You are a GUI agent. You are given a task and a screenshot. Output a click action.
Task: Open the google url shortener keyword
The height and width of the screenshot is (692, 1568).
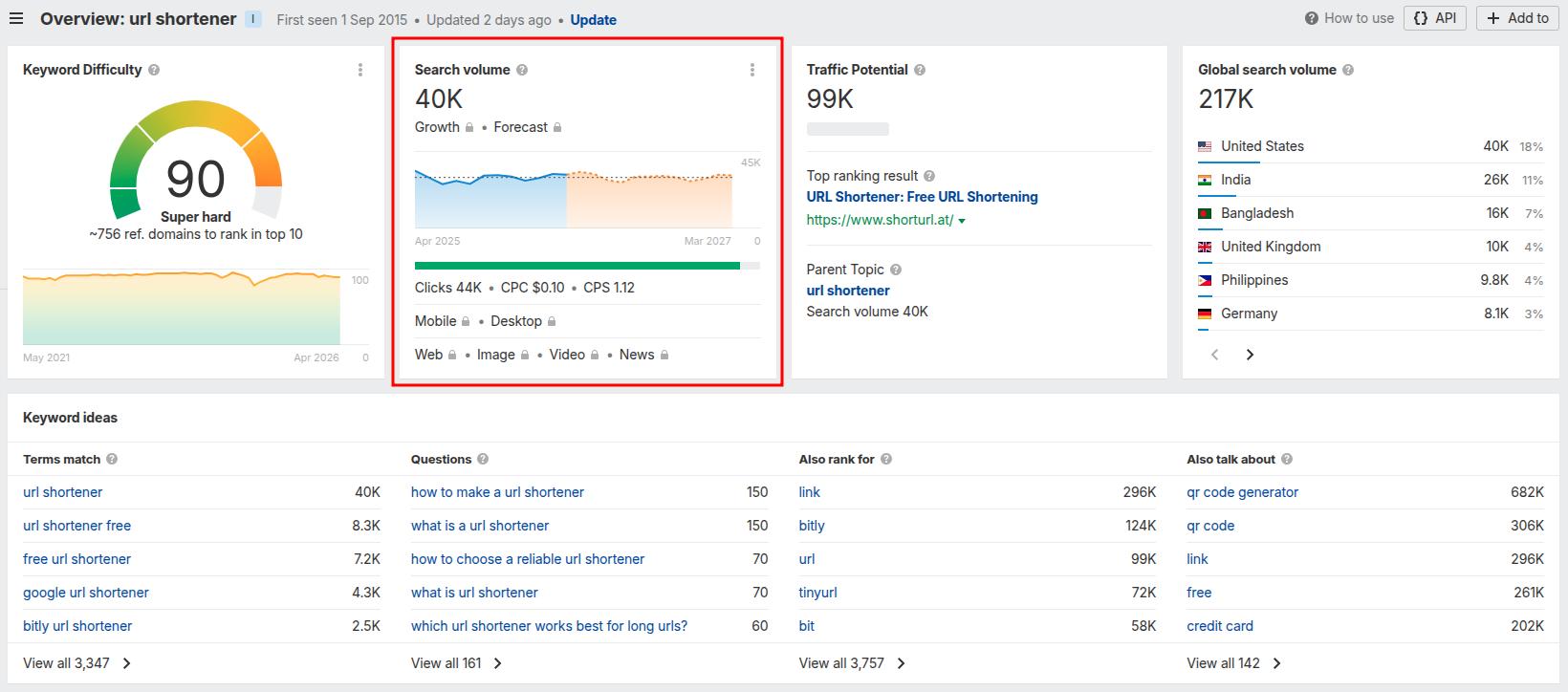86,593
